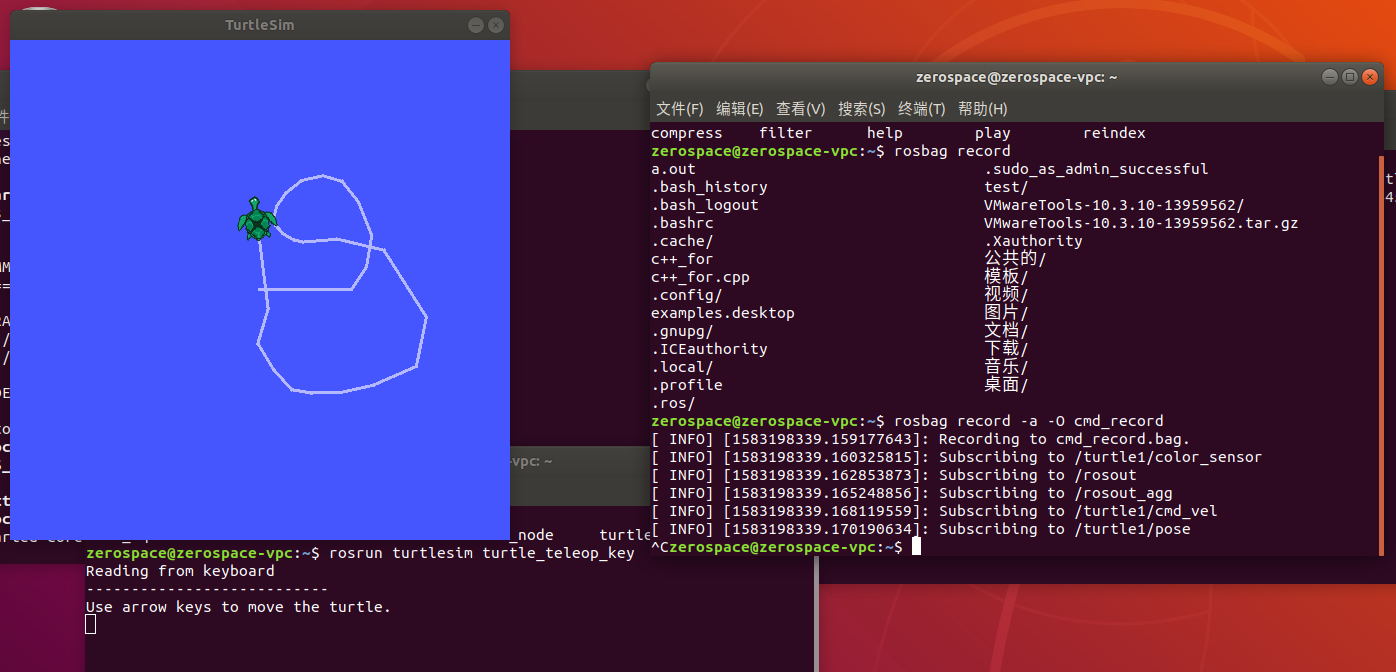Click the '.local/' entry

682,367
